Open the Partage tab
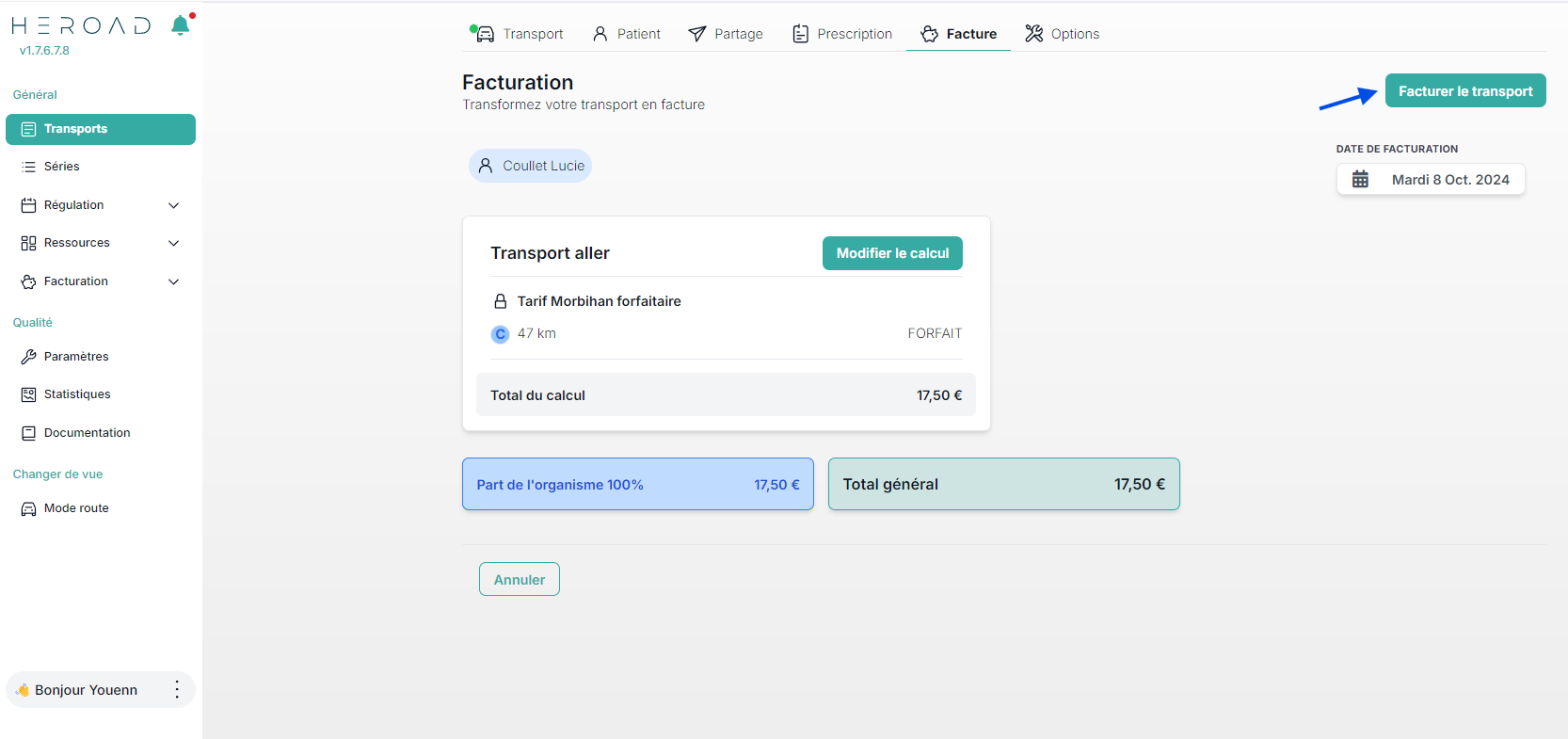 (726, 34)
